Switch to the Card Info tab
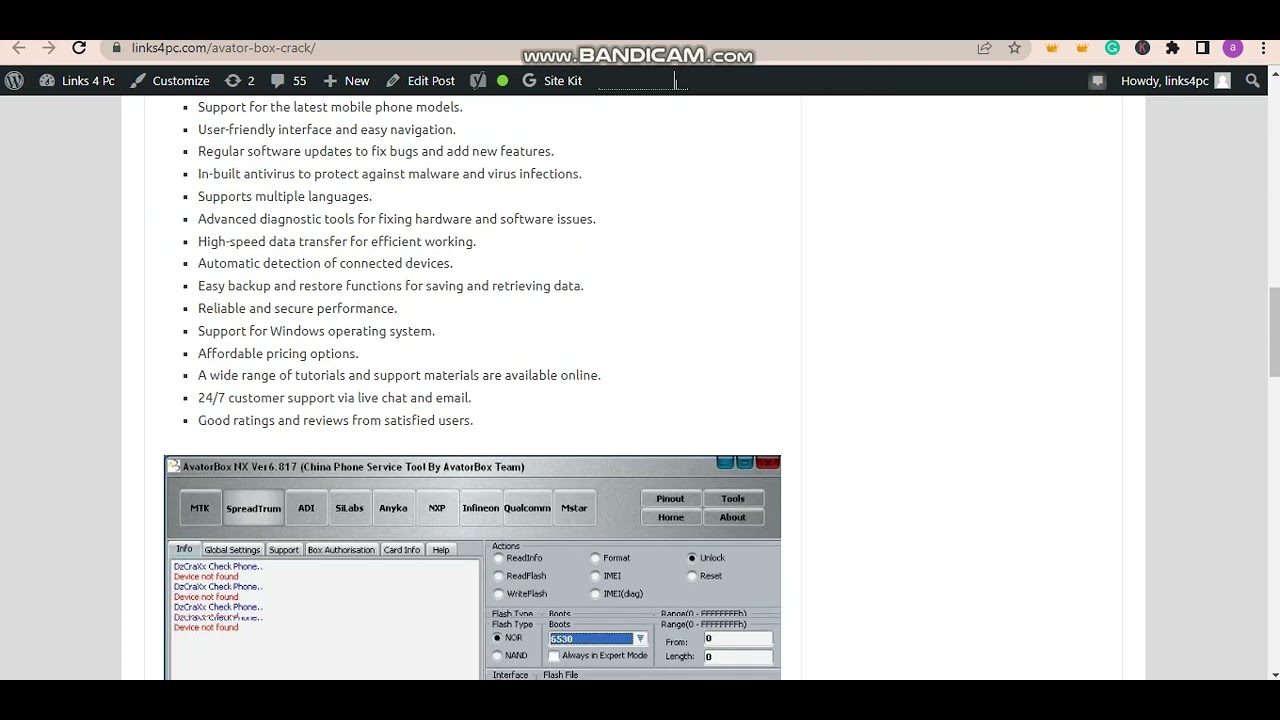Image resolution: width=1280 pixels, height=720 pixels. coord(402,550)
